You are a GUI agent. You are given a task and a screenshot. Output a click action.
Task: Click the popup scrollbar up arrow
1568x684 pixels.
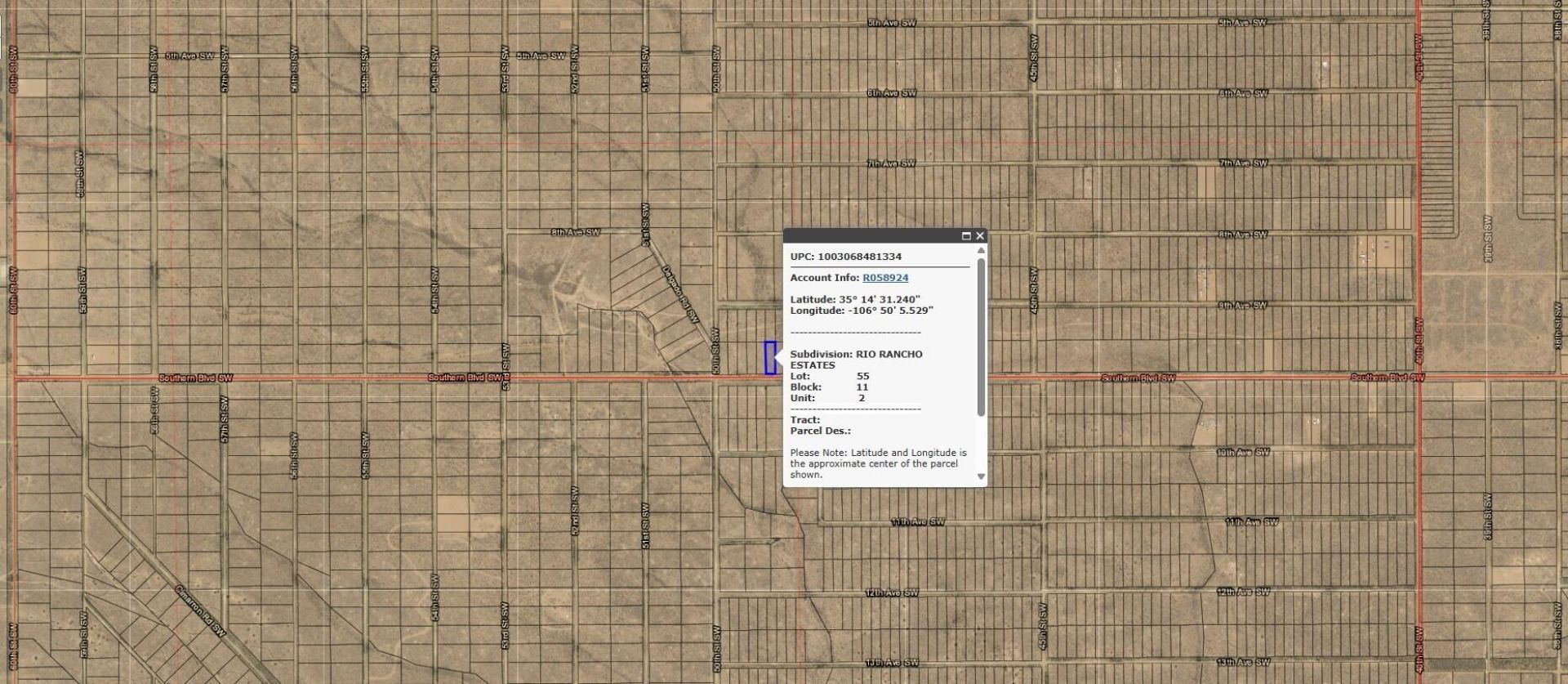[x=981, y=251]
